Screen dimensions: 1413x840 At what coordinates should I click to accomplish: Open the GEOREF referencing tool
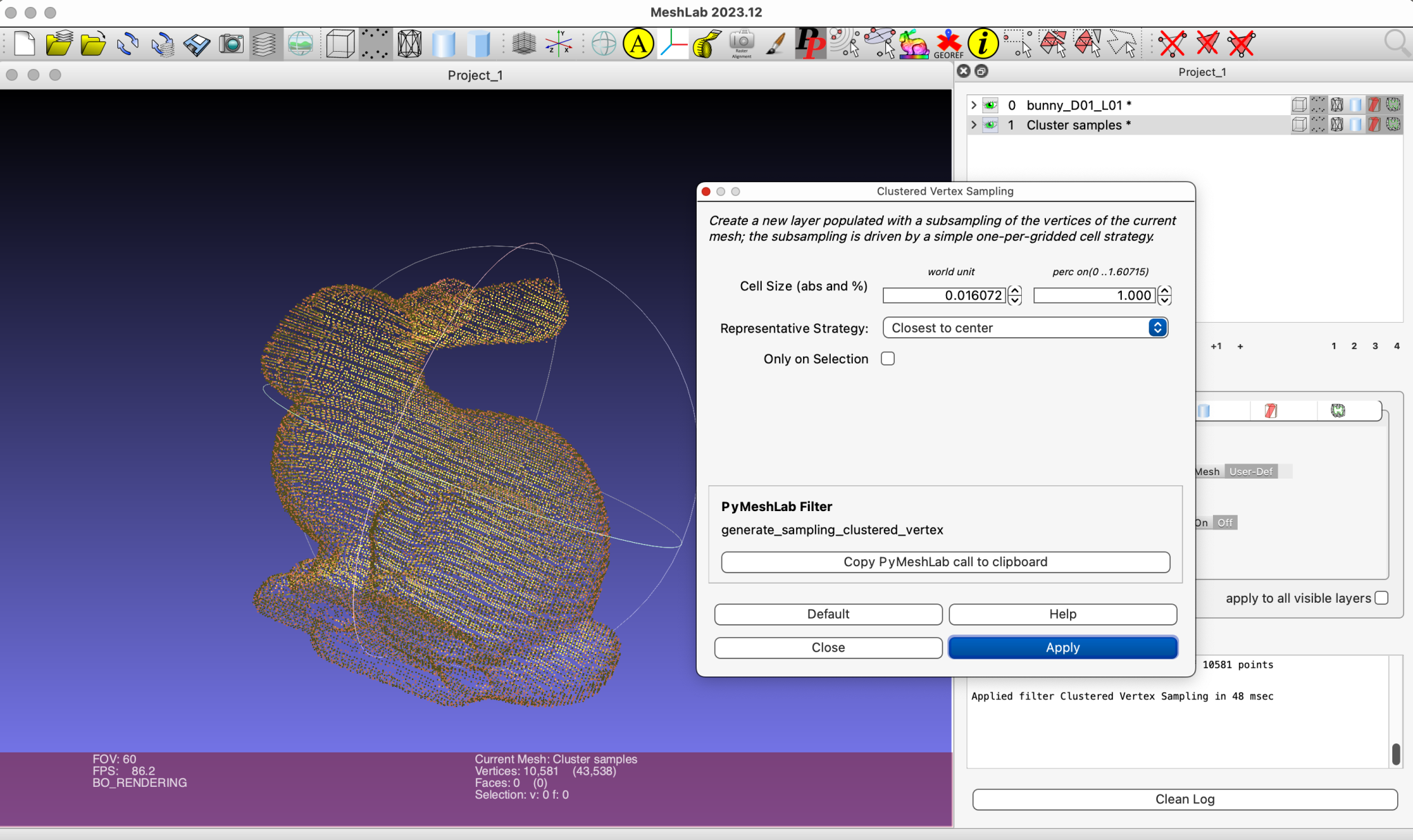[x=949, y=44]
